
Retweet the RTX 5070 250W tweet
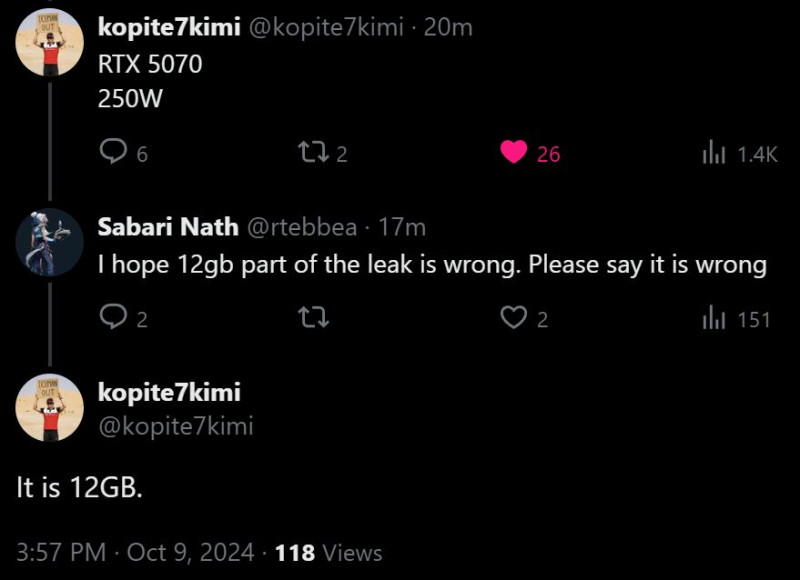point(312,152)
